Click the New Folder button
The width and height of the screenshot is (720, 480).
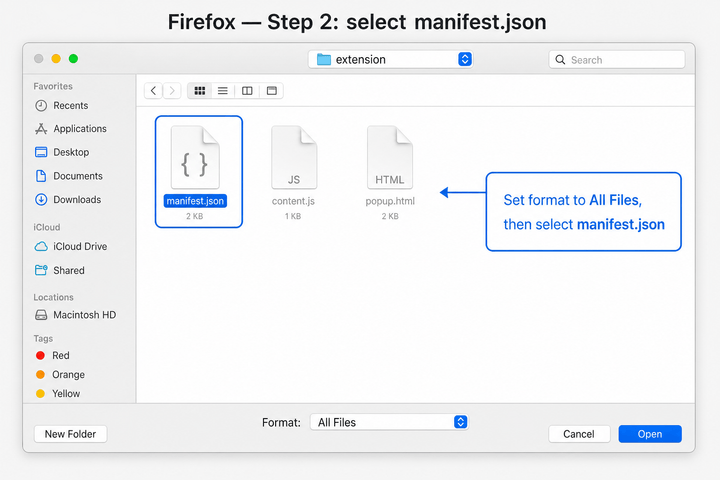tap(70, 434)
